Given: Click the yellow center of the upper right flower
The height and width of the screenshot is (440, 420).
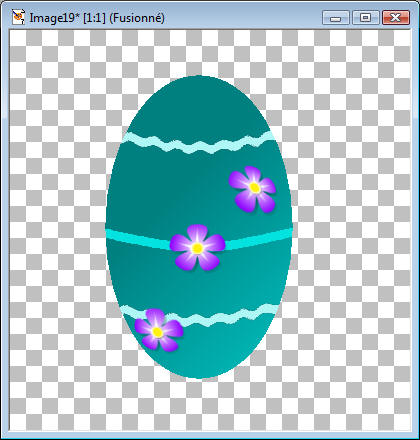Looking at the screenshot, I should pos(254,188).
